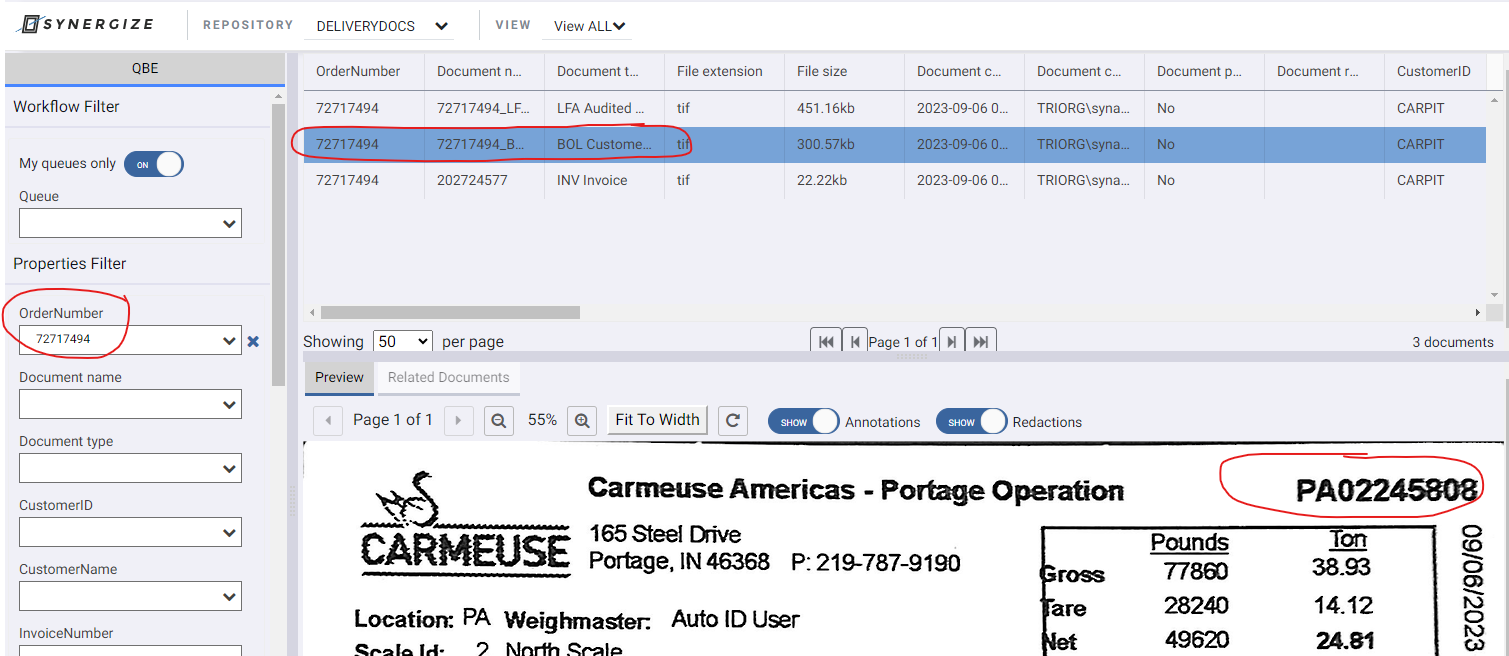Image resolution: width=1509 pixels, height=656 pixels.
Task: Sort by File extension column header
Action: tap(724, 71)
